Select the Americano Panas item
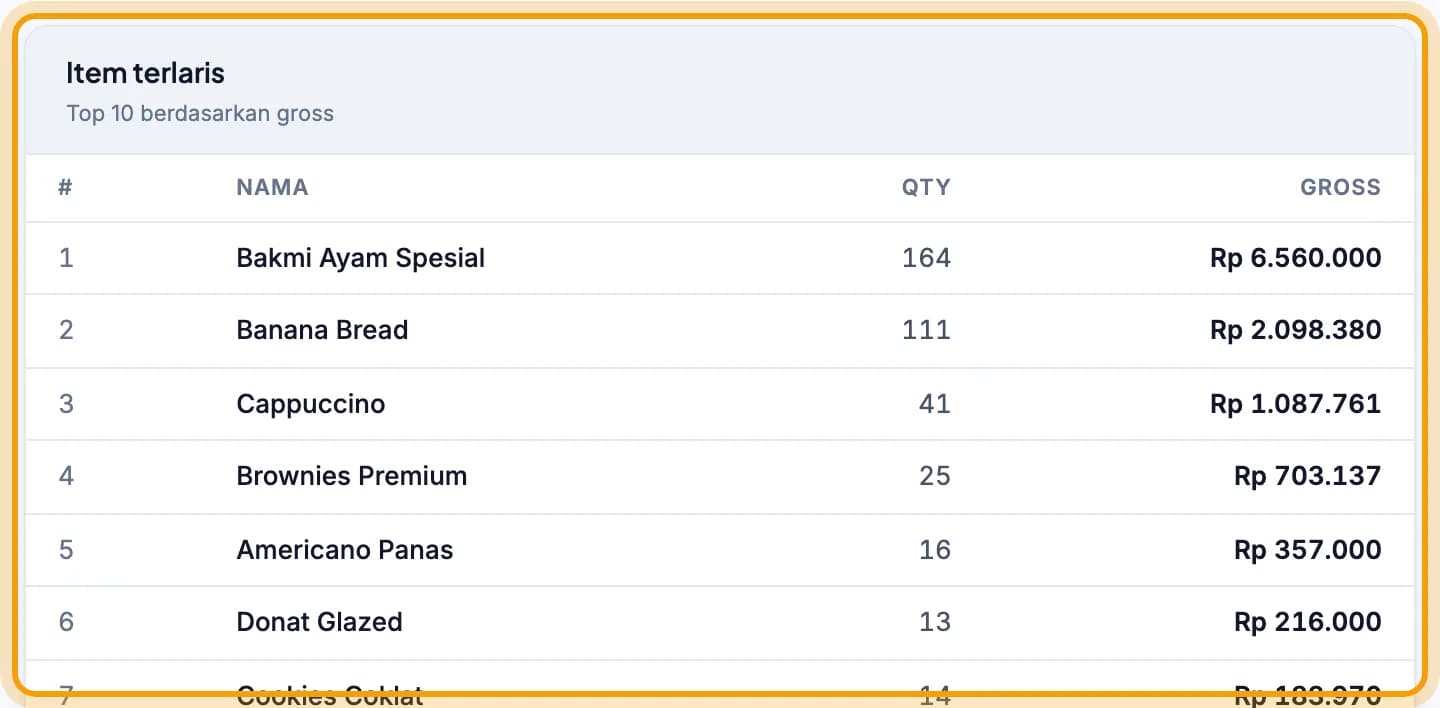This screenshot has height=708, width=1440. (x=345, y=550)
